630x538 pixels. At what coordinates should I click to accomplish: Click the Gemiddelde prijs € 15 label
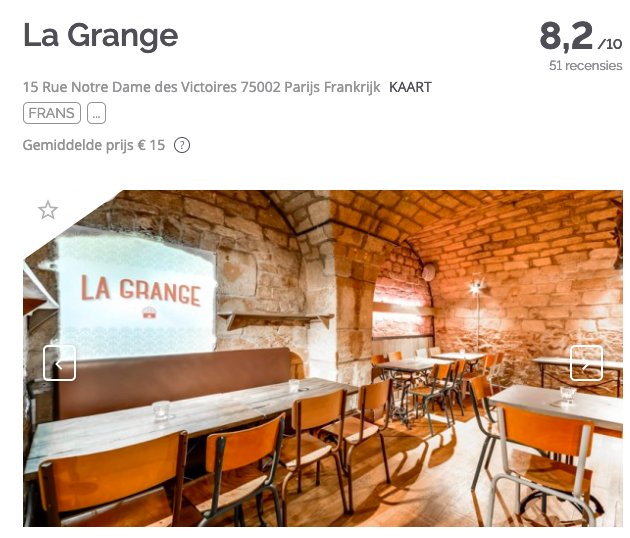pyautogui.click(x=94, y=145)
